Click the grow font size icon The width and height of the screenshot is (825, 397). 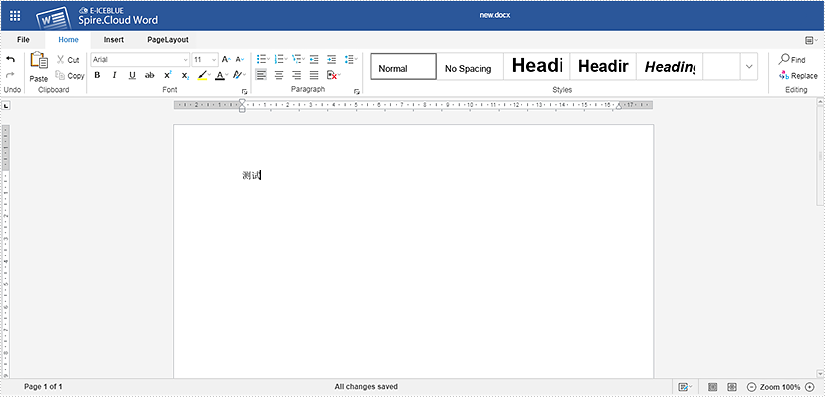click(226, 59)
